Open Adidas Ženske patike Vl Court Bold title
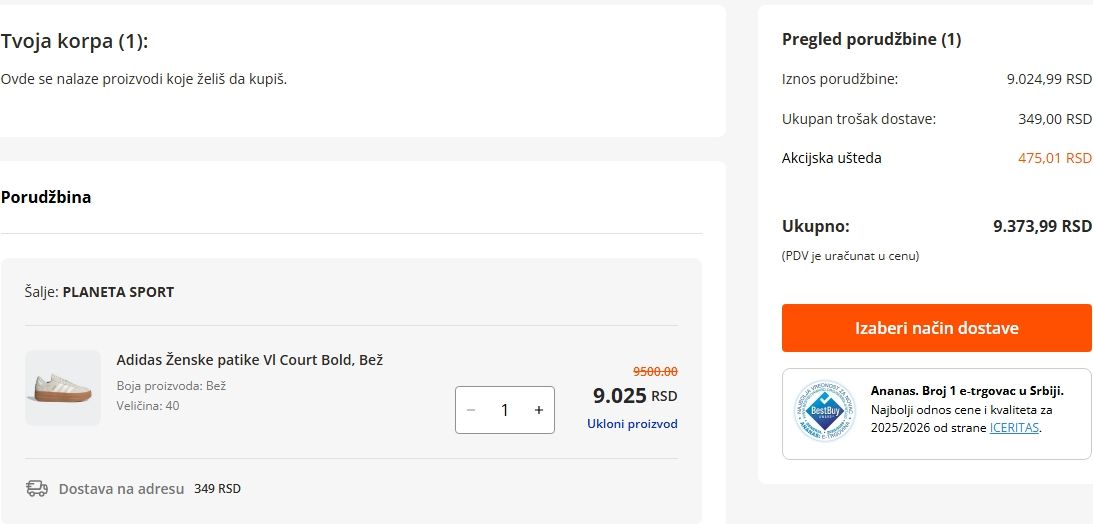 [x=250, y=360]
